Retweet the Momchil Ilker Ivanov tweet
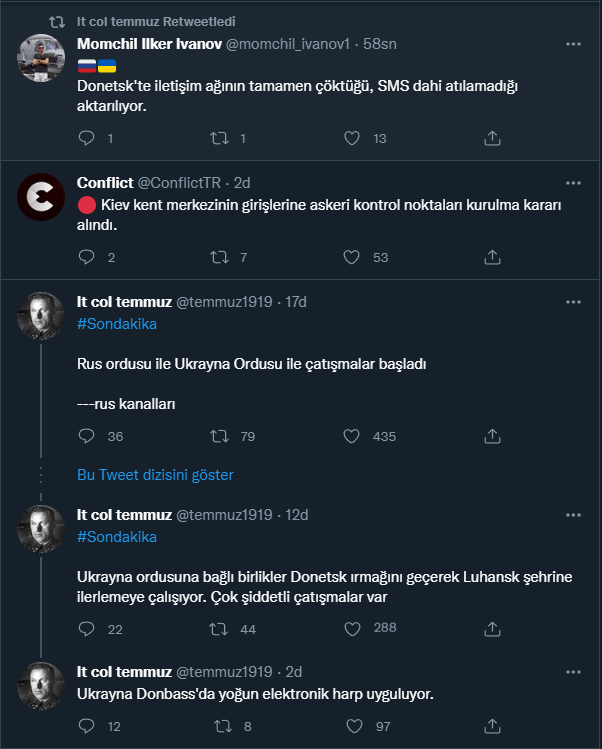Image resolution: width=602 pixels, height=749 pixels. [x=219, y=138]
